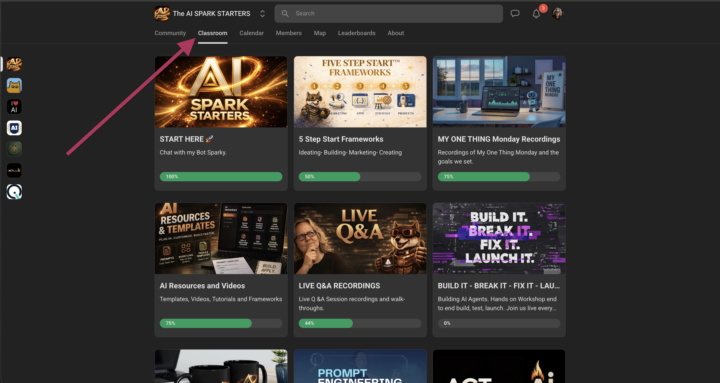Open the AI Resources & Templates cover image
Viewport: 720px width, 383px height.
pyautogui.click(x=221, y=239)
